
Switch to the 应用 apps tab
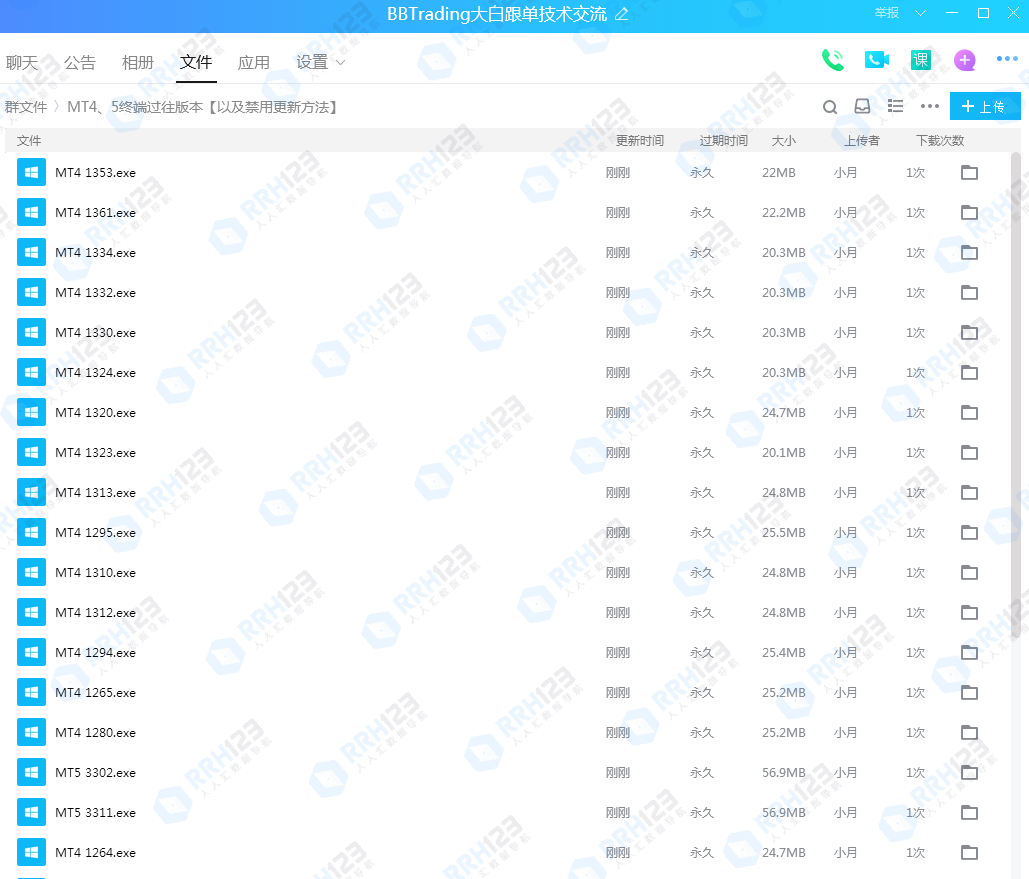point(254,62)
